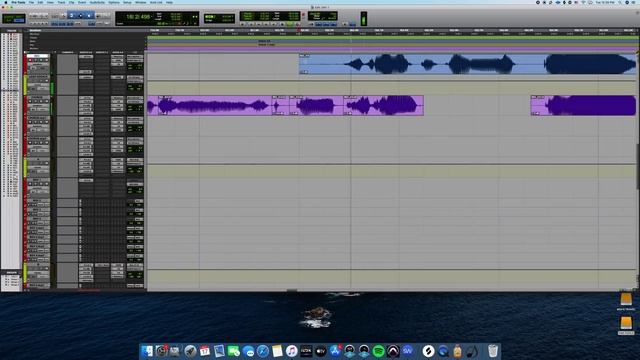
Task: Record-enable the first audio track
Action: click(x=30, y=60)
